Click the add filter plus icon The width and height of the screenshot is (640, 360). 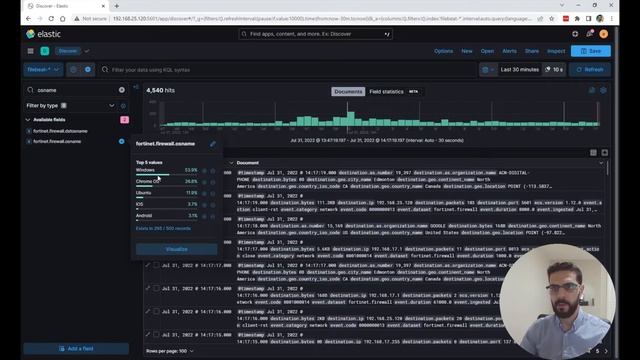pos(88,70)
